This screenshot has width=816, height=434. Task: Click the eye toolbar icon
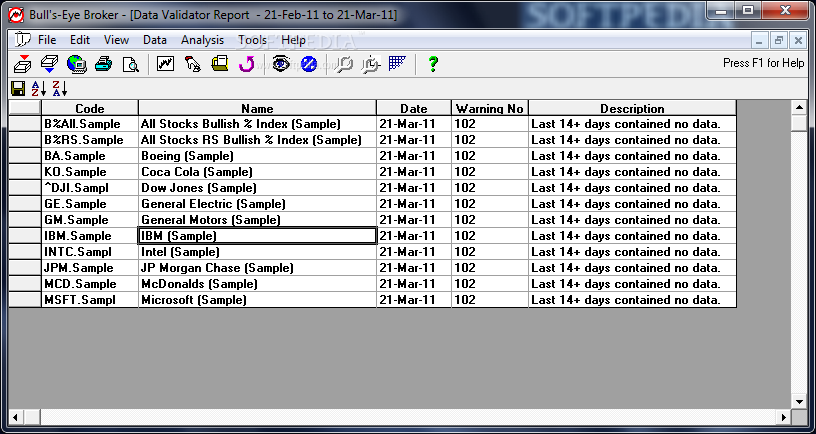click(x=281, y=64)
